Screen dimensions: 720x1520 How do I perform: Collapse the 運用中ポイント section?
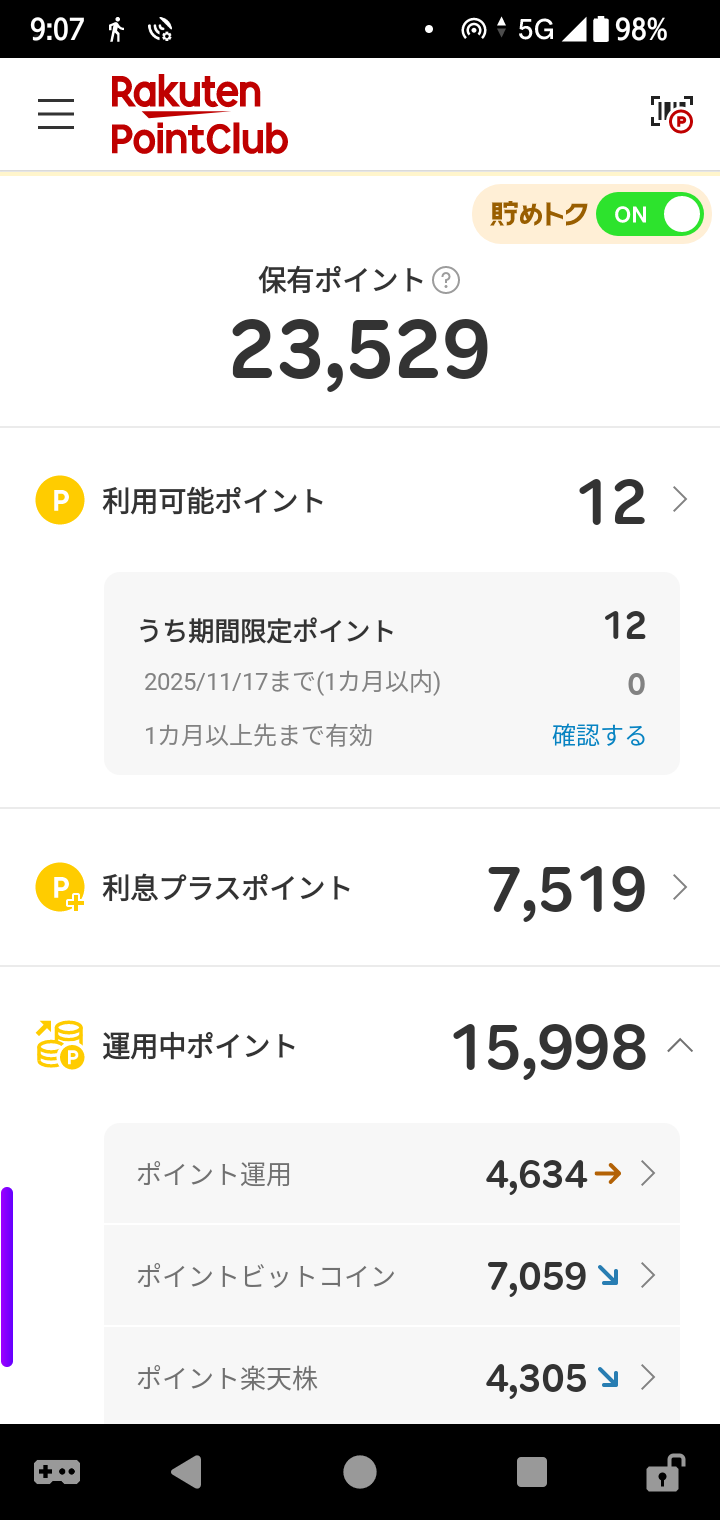coord(680,1046)
